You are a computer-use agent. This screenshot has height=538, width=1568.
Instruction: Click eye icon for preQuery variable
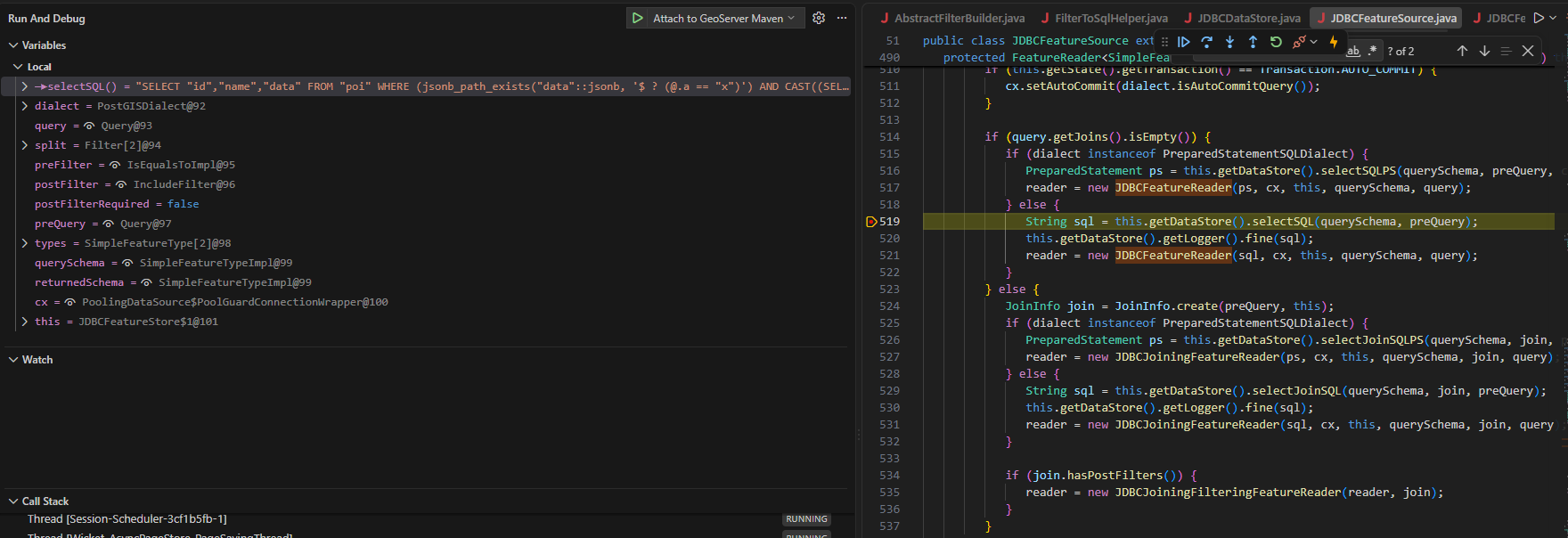[108, 224]
